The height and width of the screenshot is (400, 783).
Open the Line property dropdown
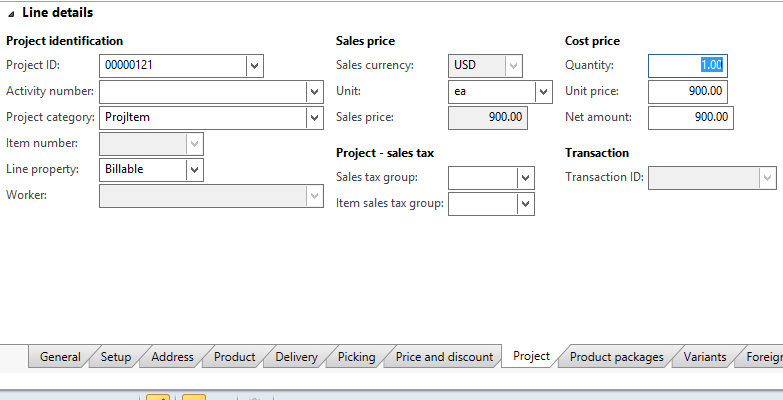195,170
